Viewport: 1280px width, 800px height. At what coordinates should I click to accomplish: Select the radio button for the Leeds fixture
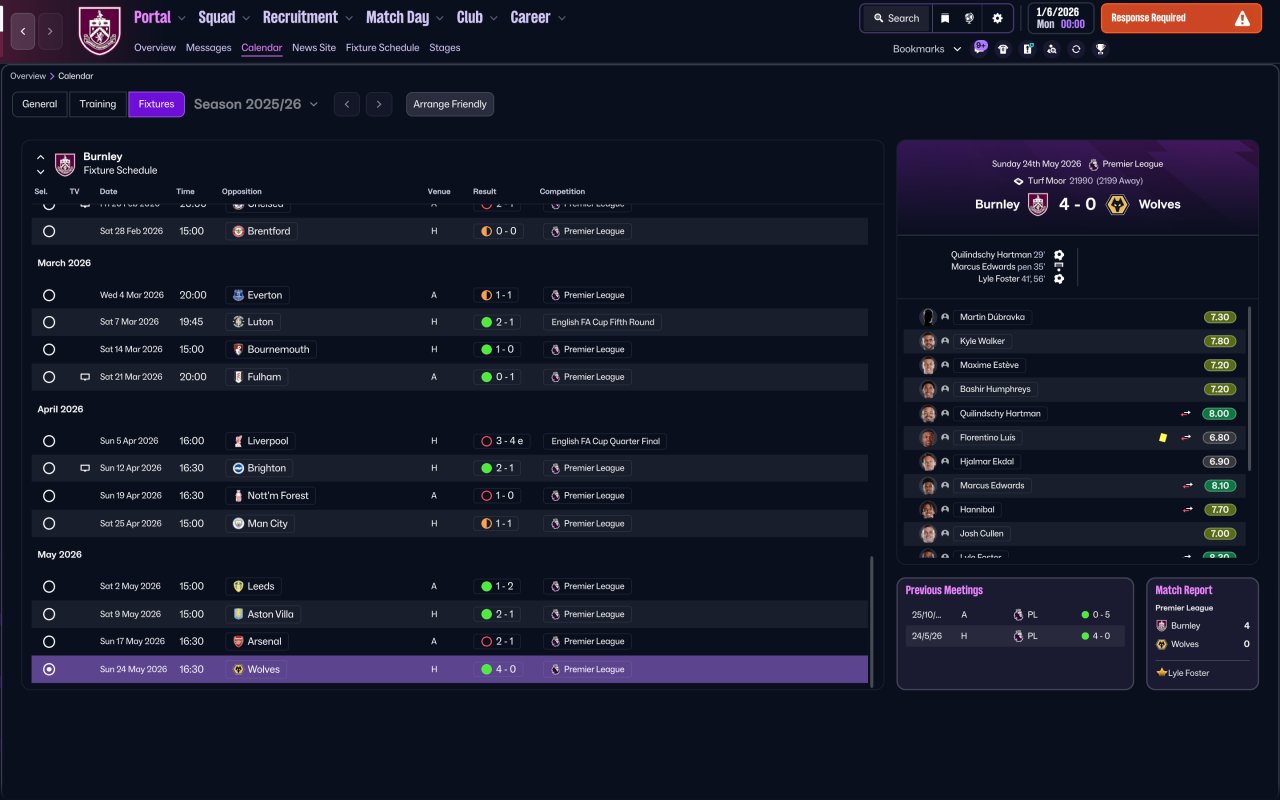click(x=49, y=587)
